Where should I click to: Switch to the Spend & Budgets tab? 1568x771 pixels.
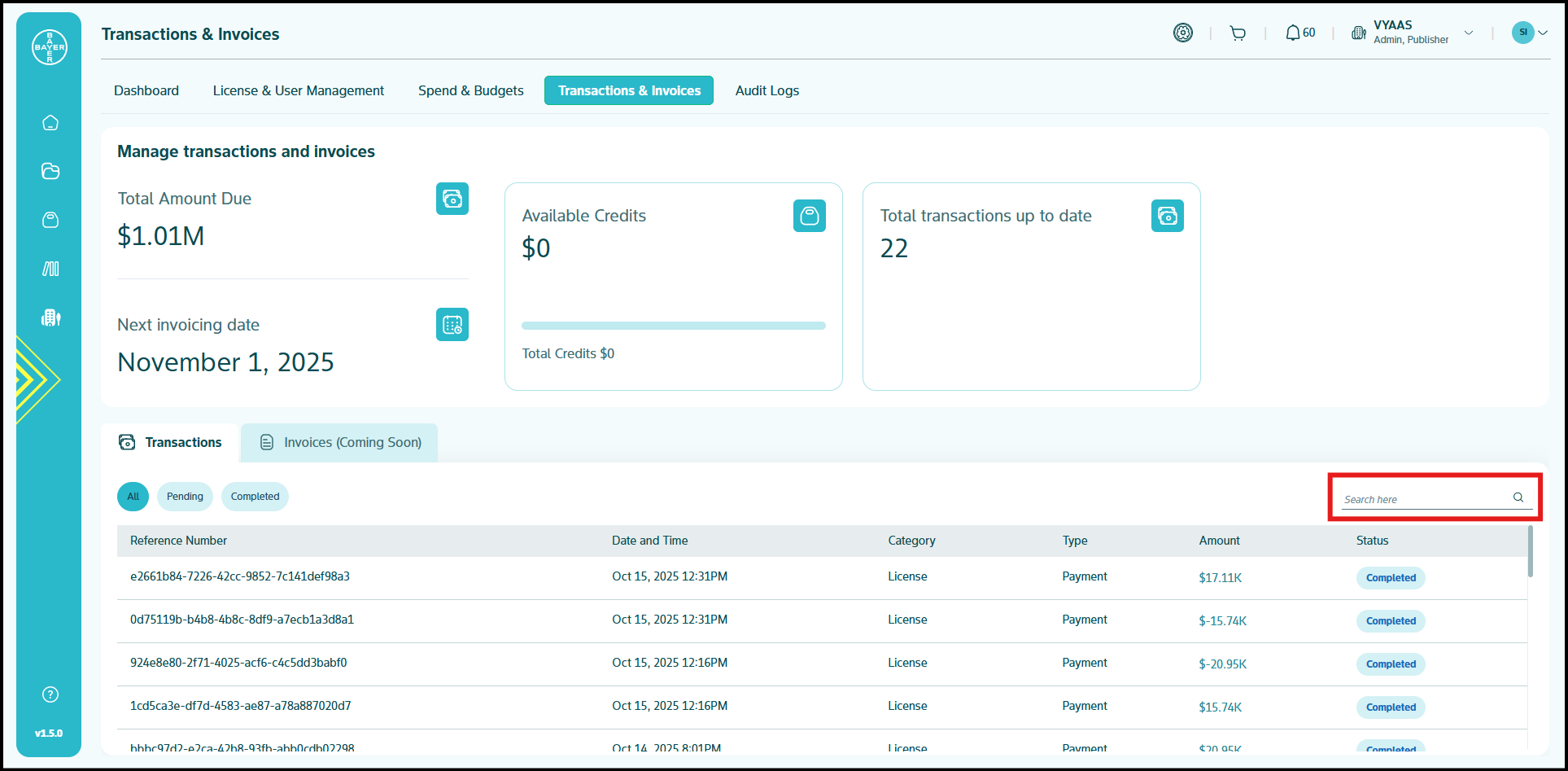470,90
